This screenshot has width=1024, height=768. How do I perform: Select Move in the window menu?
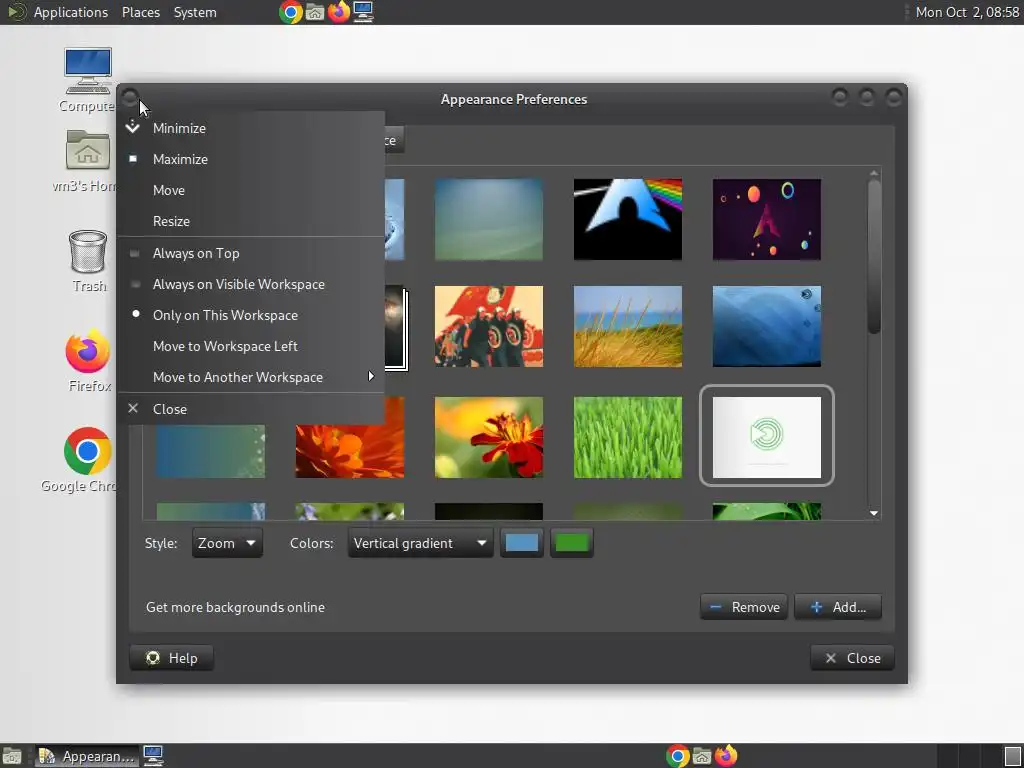pos(251,190)
